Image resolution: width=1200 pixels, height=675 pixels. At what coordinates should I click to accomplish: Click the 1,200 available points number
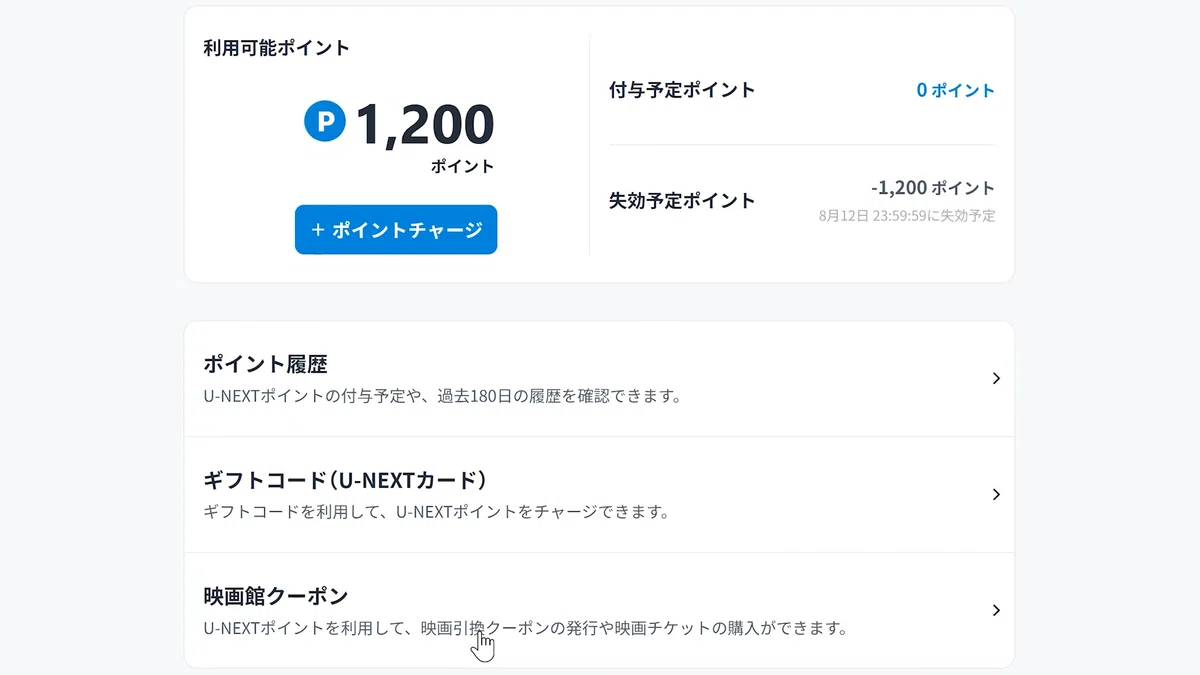[x=425, y=124]
